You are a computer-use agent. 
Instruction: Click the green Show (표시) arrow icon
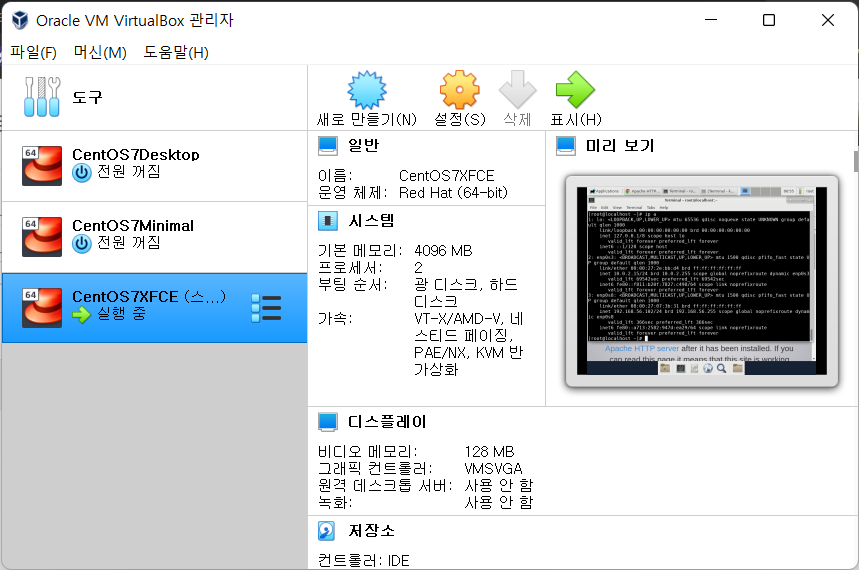(575, 89)
